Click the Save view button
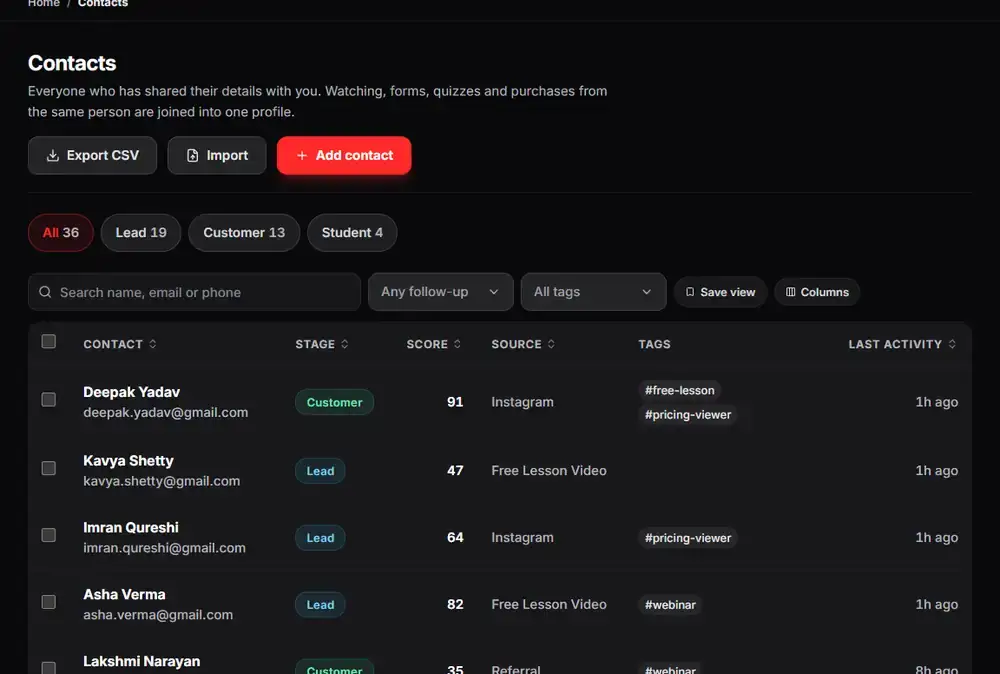The image size is (1000, 674). point(721,292)
